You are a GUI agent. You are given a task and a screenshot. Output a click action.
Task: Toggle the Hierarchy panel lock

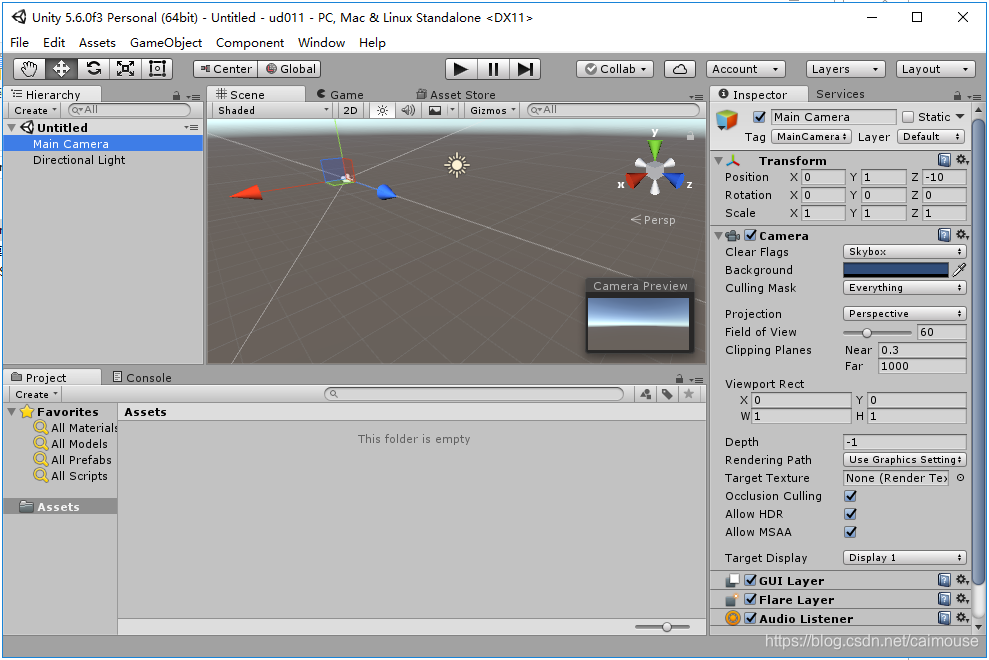click(x=177, y=96)
